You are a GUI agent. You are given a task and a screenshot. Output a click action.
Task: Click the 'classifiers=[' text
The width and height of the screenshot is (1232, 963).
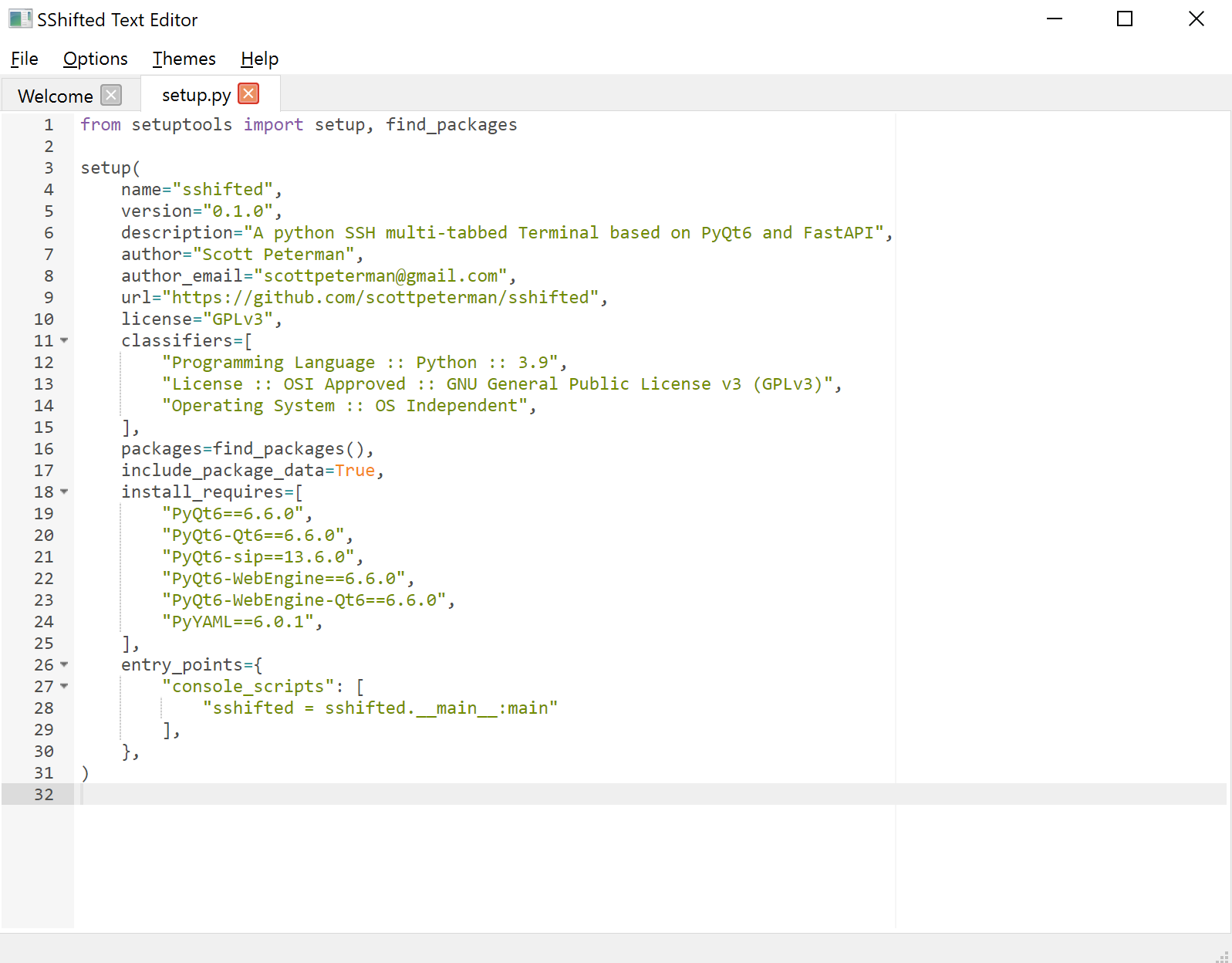pyautogui.click(x=187, y=340)
